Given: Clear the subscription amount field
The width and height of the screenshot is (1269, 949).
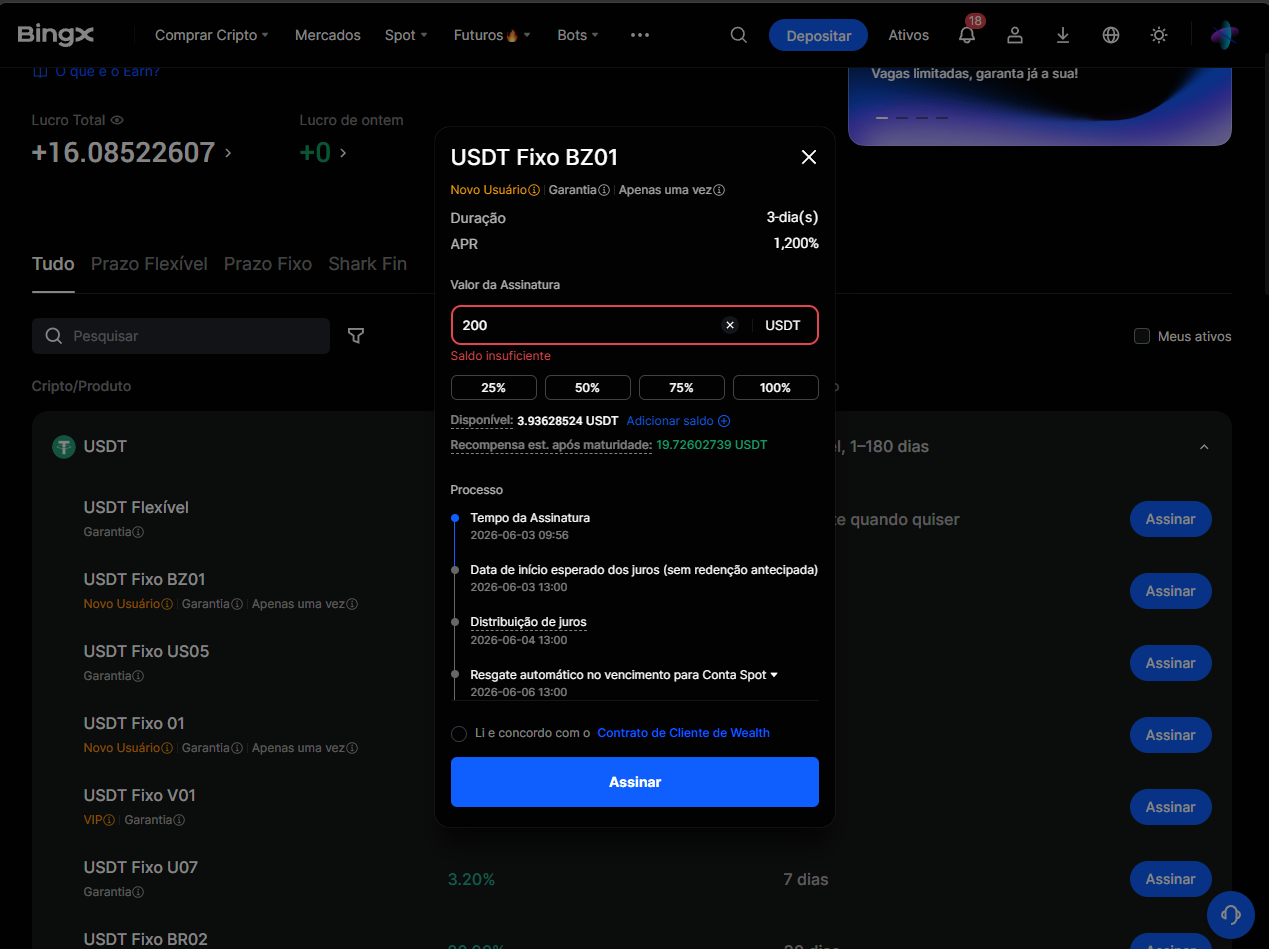Looking at the screenshot, I should tap(730, 325).
